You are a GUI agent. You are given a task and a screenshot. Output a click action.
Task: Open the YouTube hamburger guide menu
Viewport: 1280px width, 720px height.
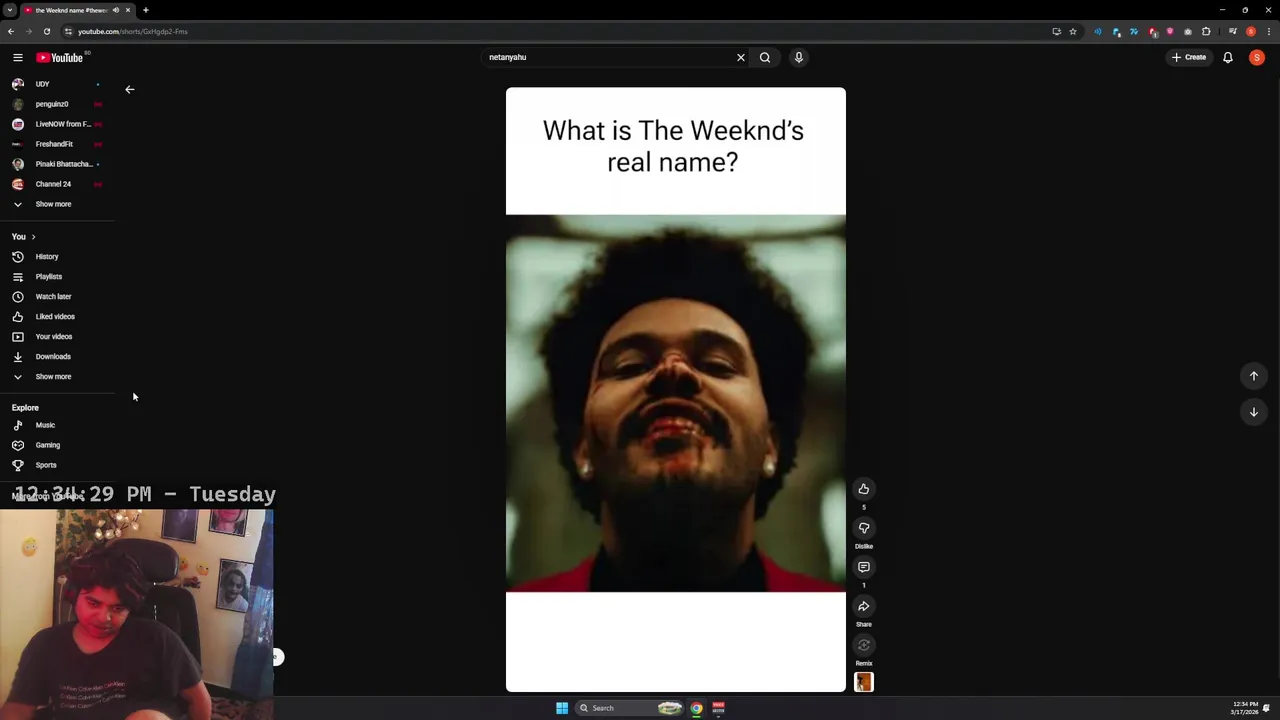tap(17, 58)
